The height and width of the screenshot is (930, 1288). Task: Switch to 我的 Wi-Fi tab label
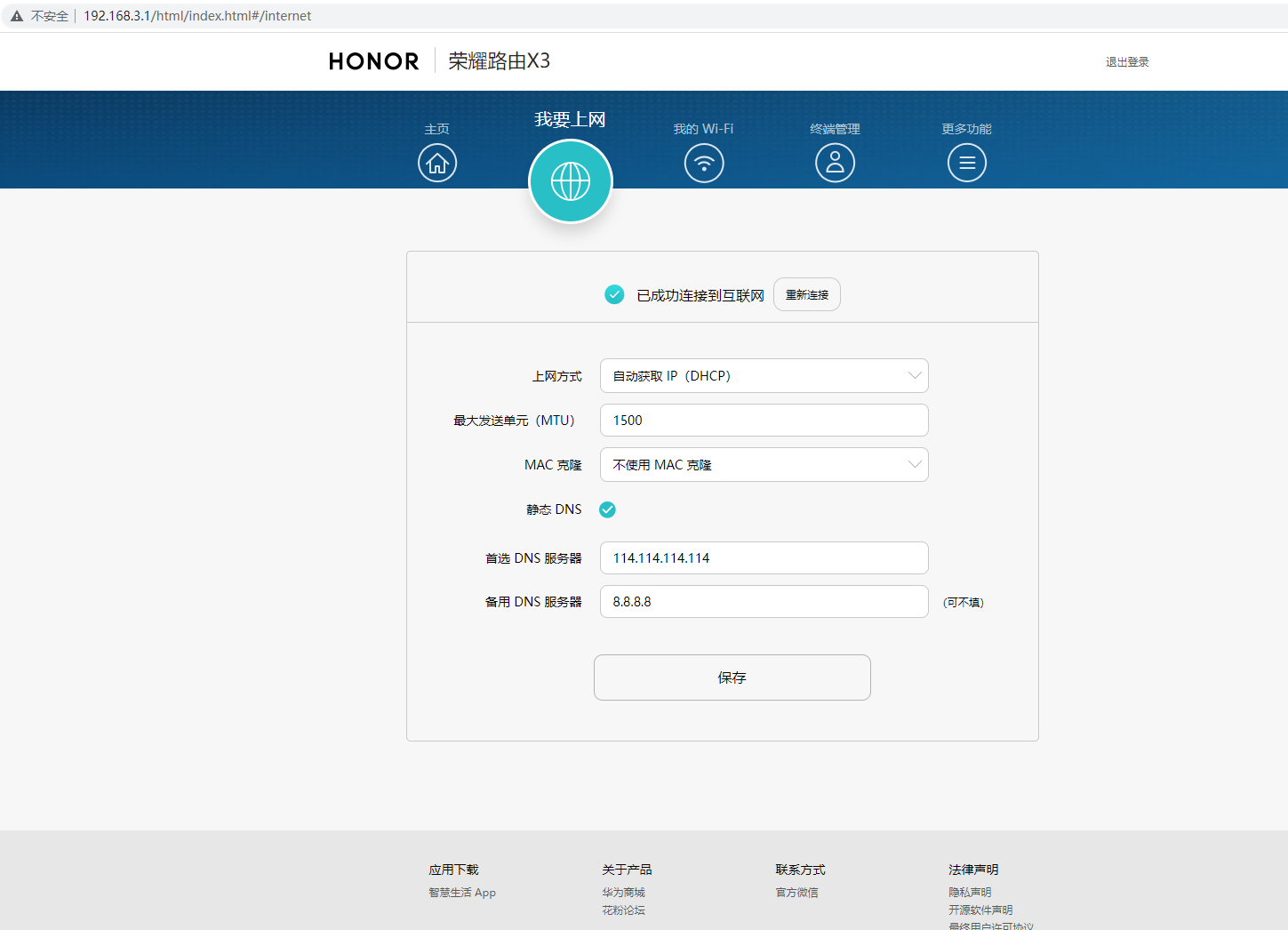703,129
